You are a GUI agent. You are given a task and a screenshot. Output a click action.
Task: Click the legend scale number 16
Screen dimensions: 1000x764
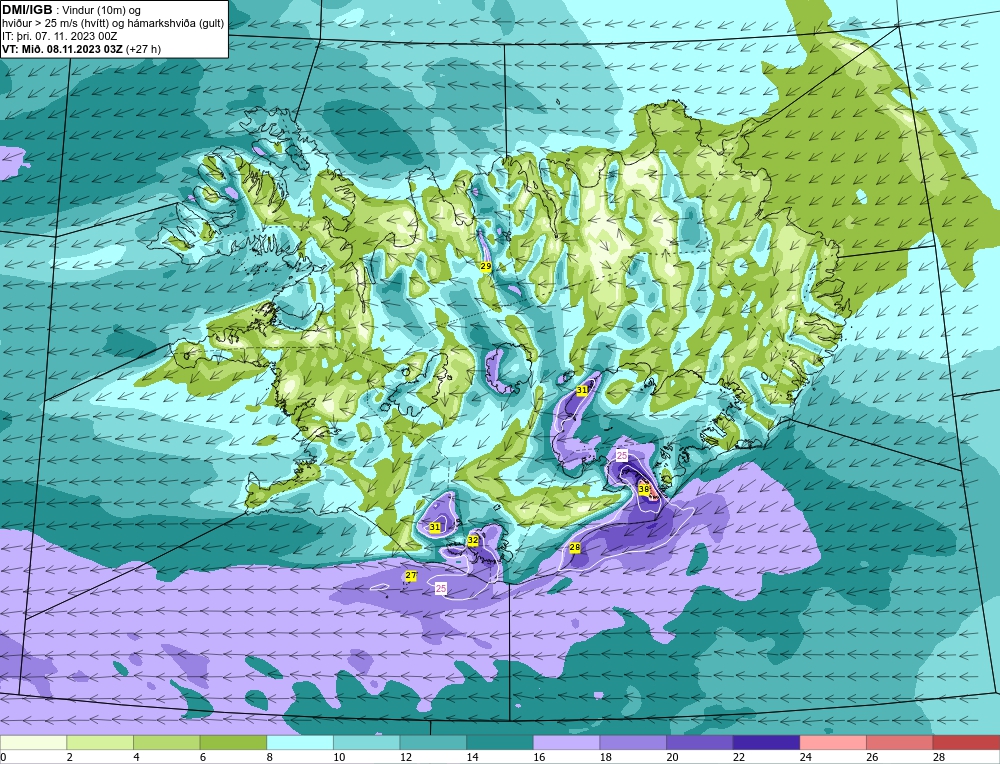point(539,758)
